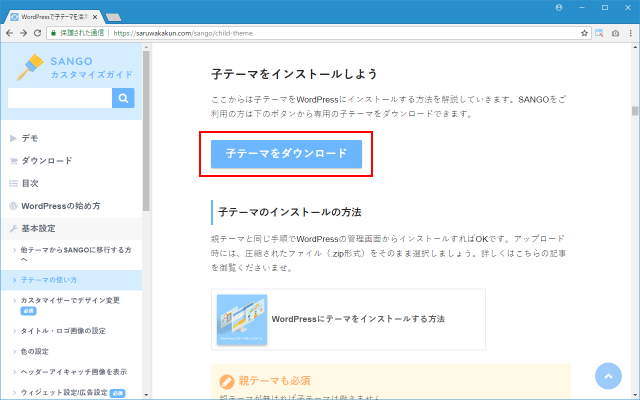Viewport: 640px width, 400px height.
Task: Reload the page with refresh icon
Action: [x=37, y=33]
